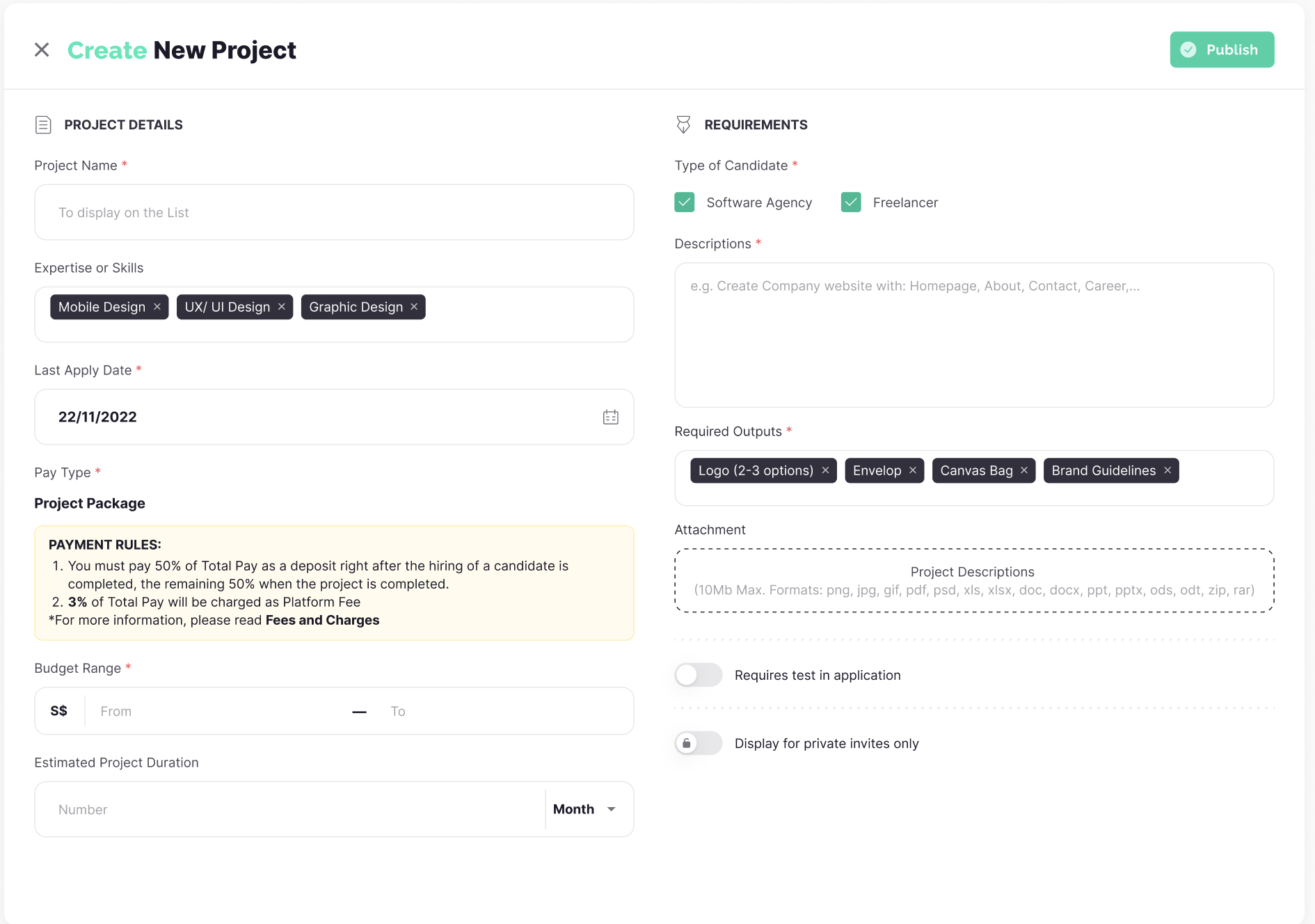Remove the Canvas Bag output tag

click(1024, 470)
